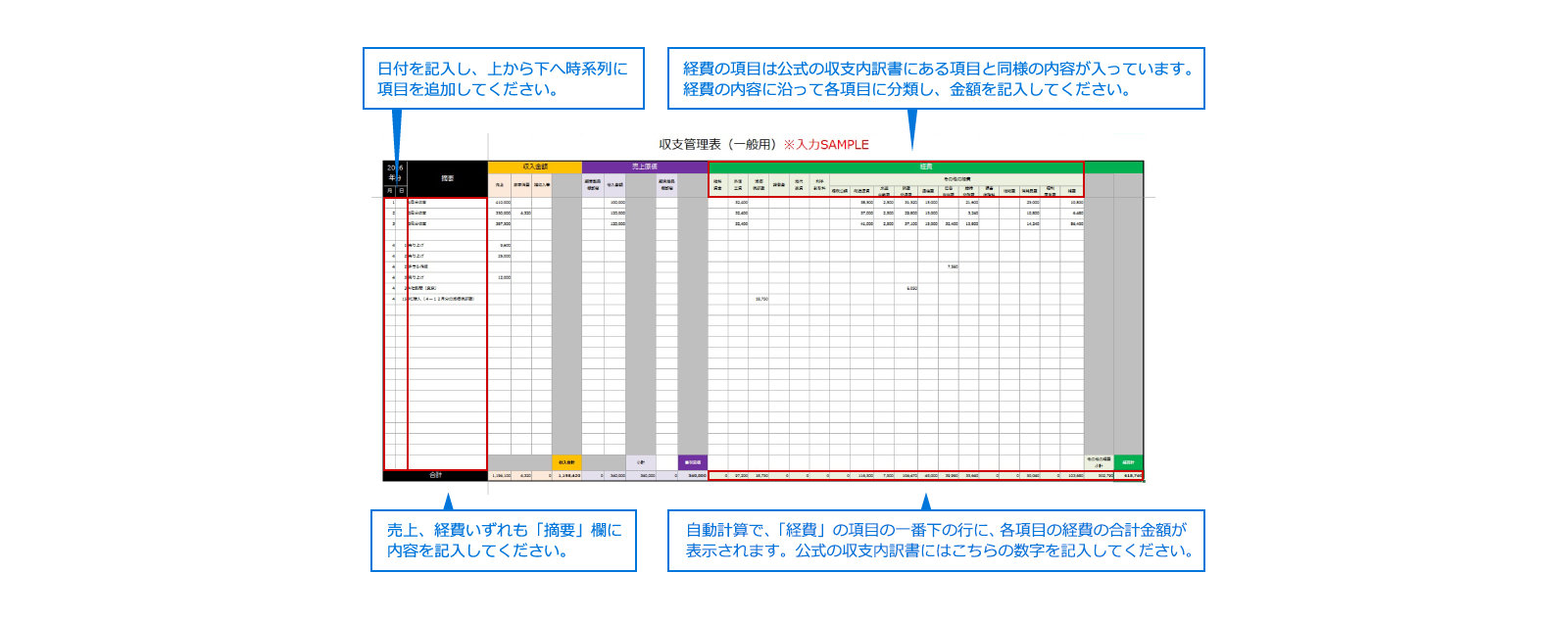Click the green 経費計 cell at bottom right

tap(1128, 462)
